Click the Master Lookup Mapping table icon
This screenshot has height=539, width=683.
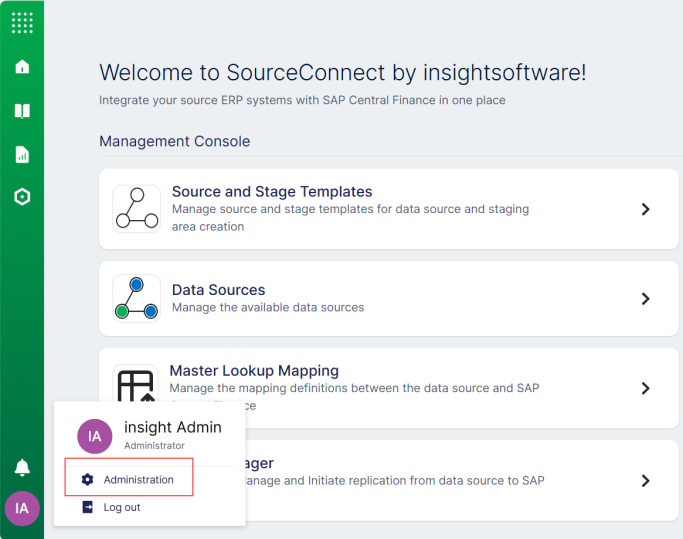click(136, 384)
